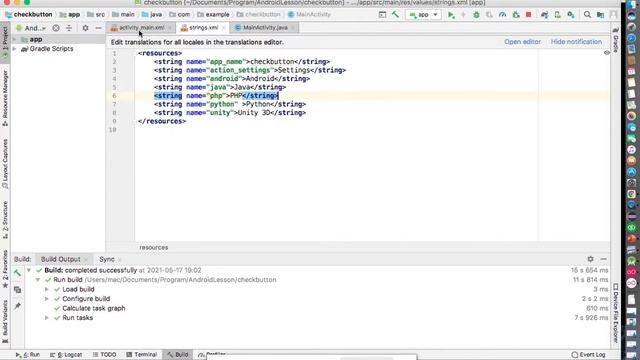This screenshot has height=360, width=640.
Task: Attach debugger to Android process icon
Action: (516, 15)
